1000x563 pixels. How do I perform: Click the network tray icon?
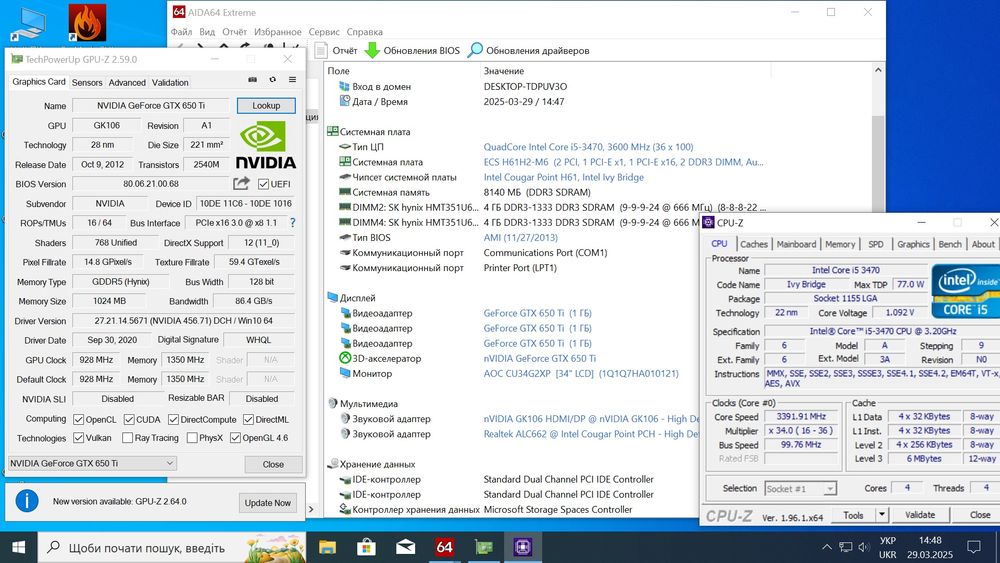point(846,547)
